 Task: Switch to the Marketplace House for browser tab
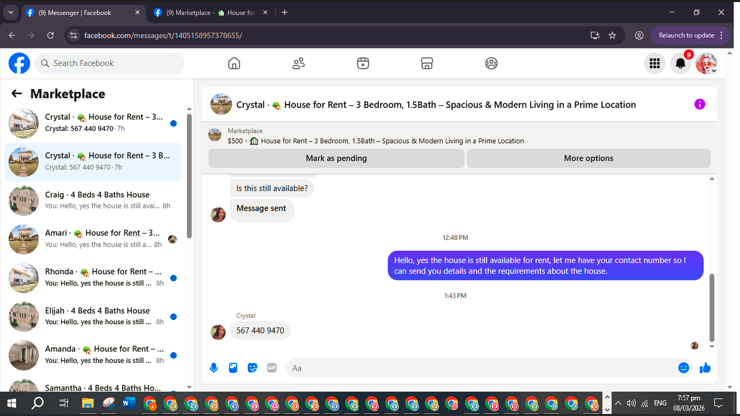coord(212,13)
